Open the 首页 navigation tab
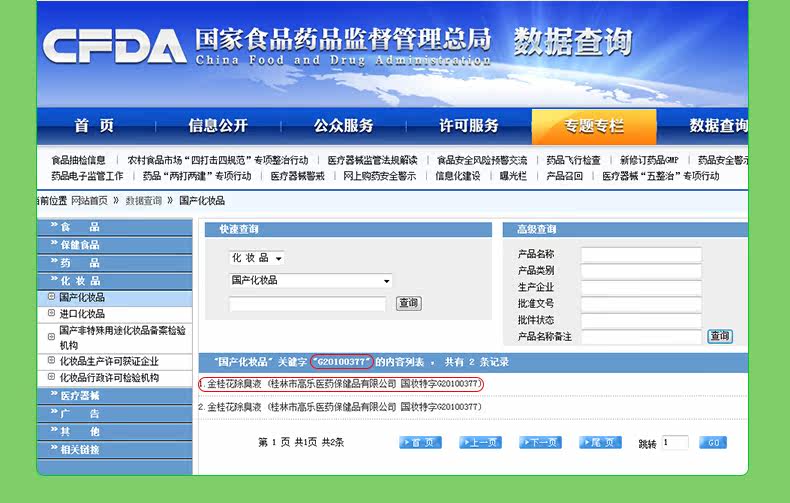Screen dimensions: 790x503 [95, 125]
